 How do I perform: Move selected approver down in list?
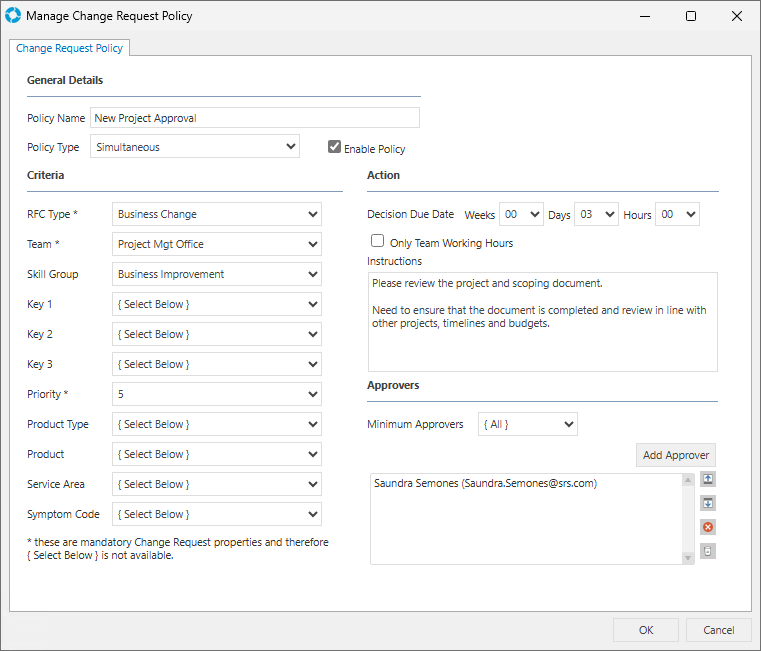coord(708,503)
